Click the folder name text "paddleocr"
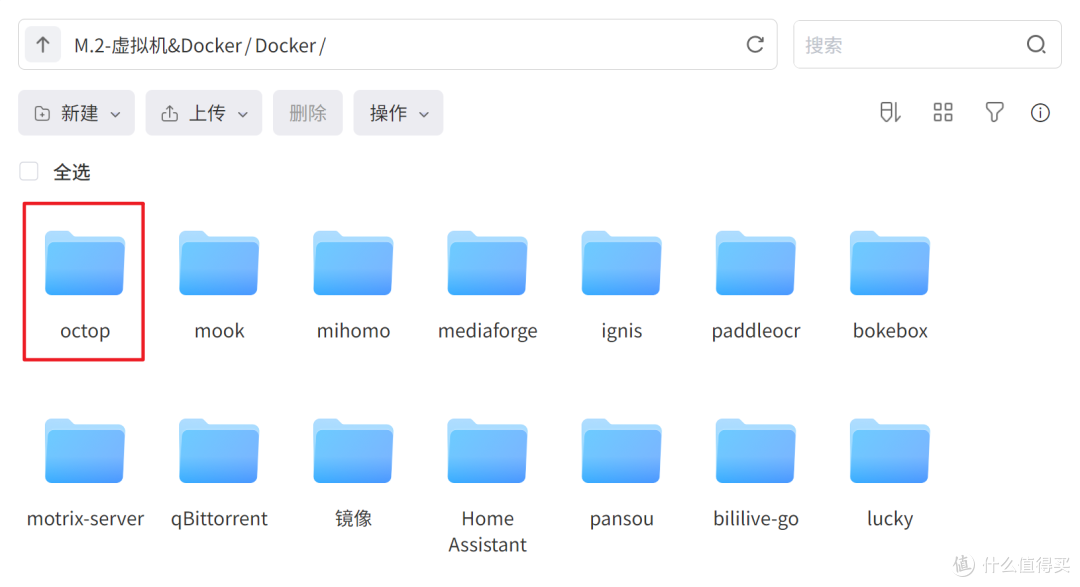This screenshot has height=587, width=1080. tap(756, 331)
